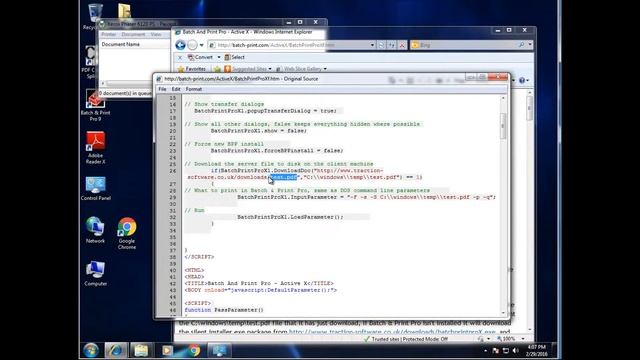Click the Help question mark icon in IE
640x360 pixels.
coord(522,80)
